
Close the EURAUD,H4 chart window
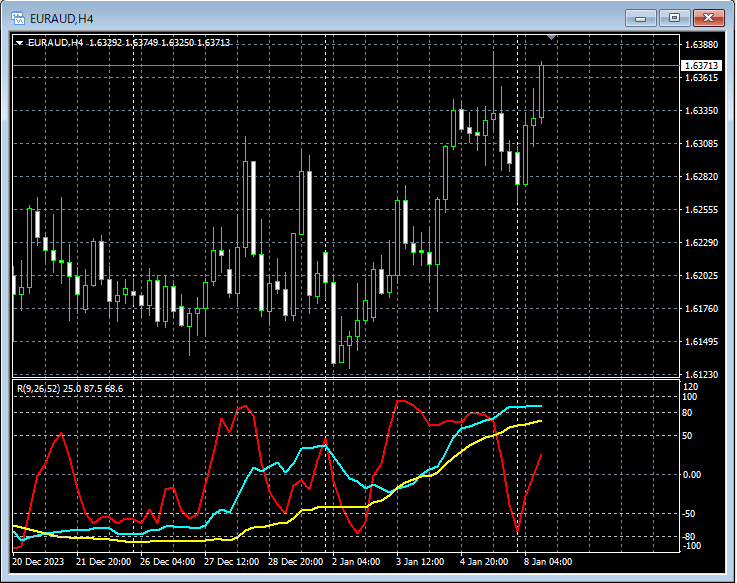coord(708,18)
